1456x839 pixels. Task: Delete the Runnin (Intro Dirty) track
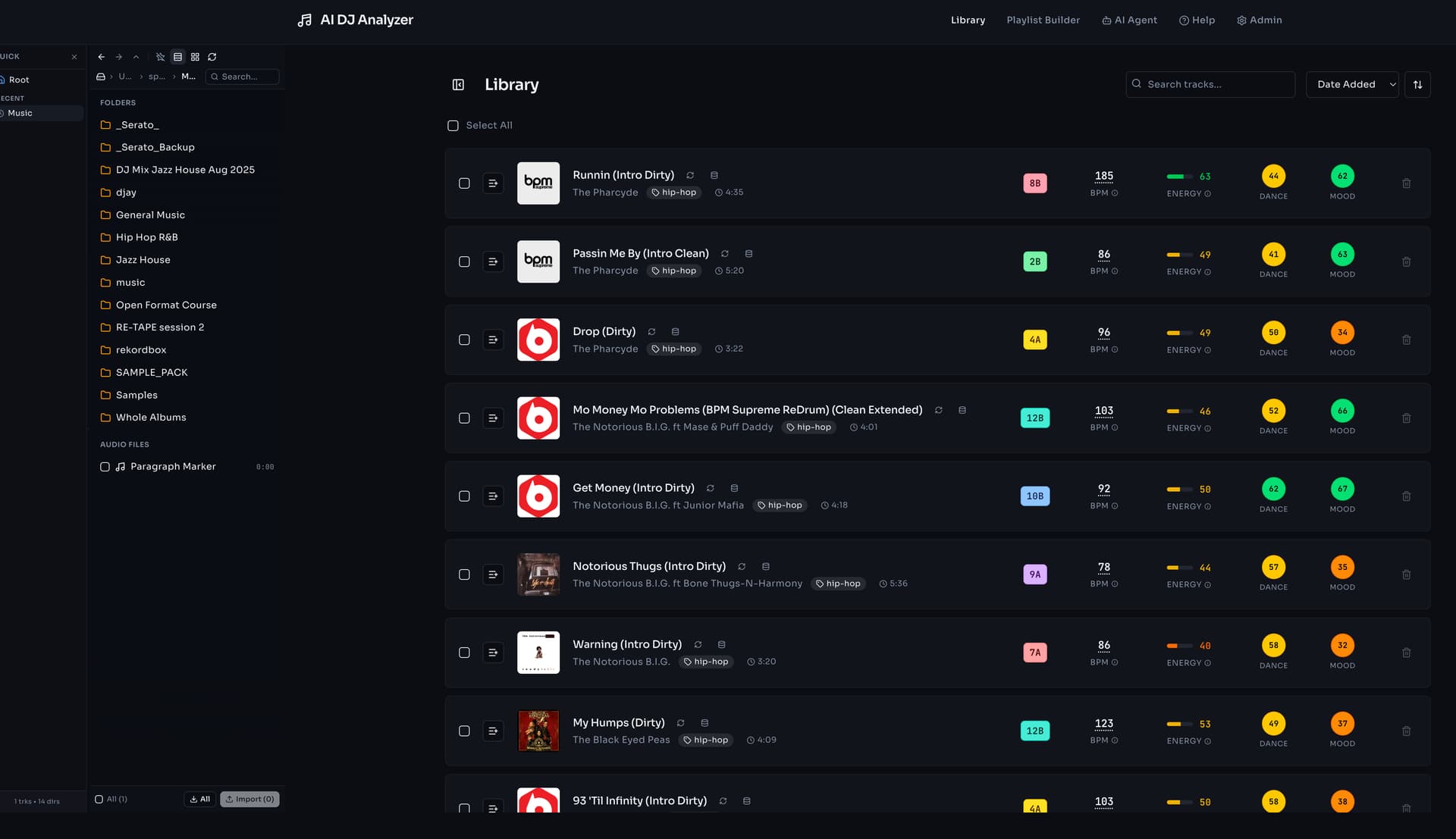point(1406,183)
